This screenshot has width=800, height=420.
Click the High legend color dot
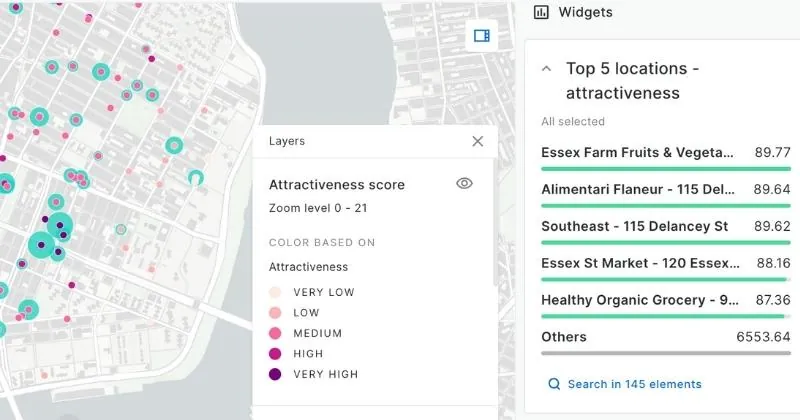click(x=275, y=354)
